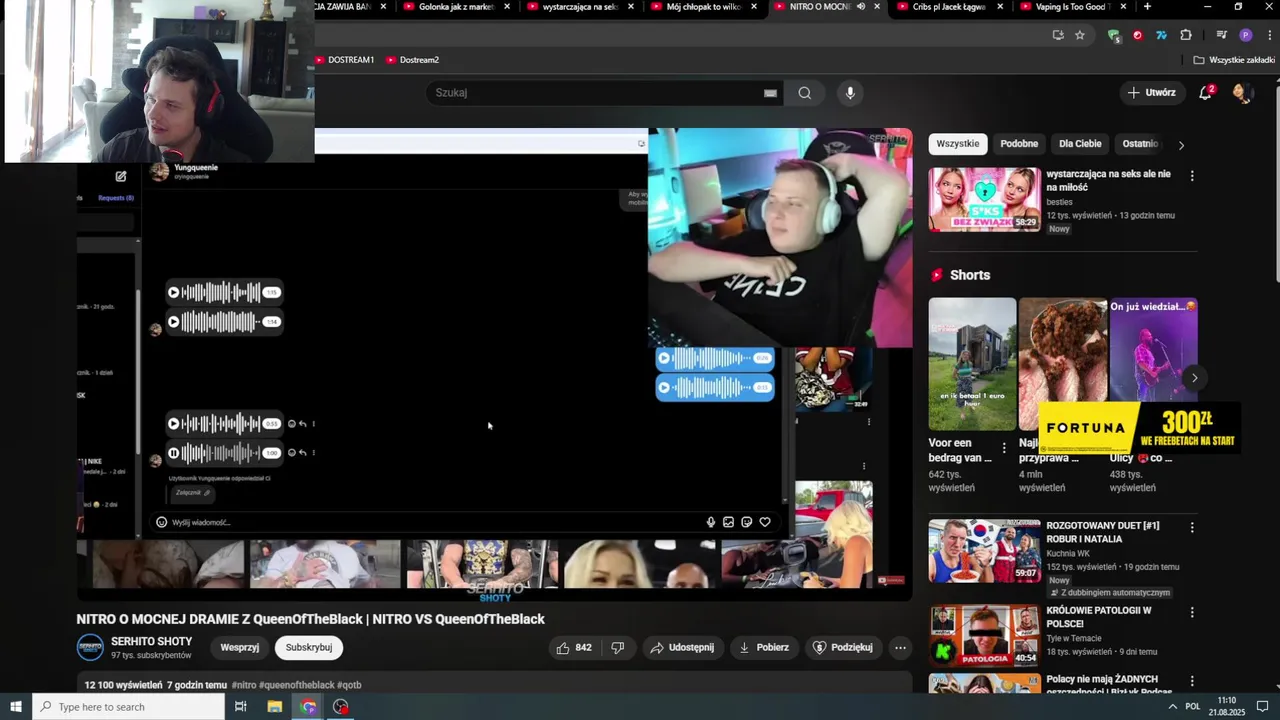This screenshot has height=720, width=1280.
Task: Open the three-dot more actions under the video
Action: pos(900,648)
